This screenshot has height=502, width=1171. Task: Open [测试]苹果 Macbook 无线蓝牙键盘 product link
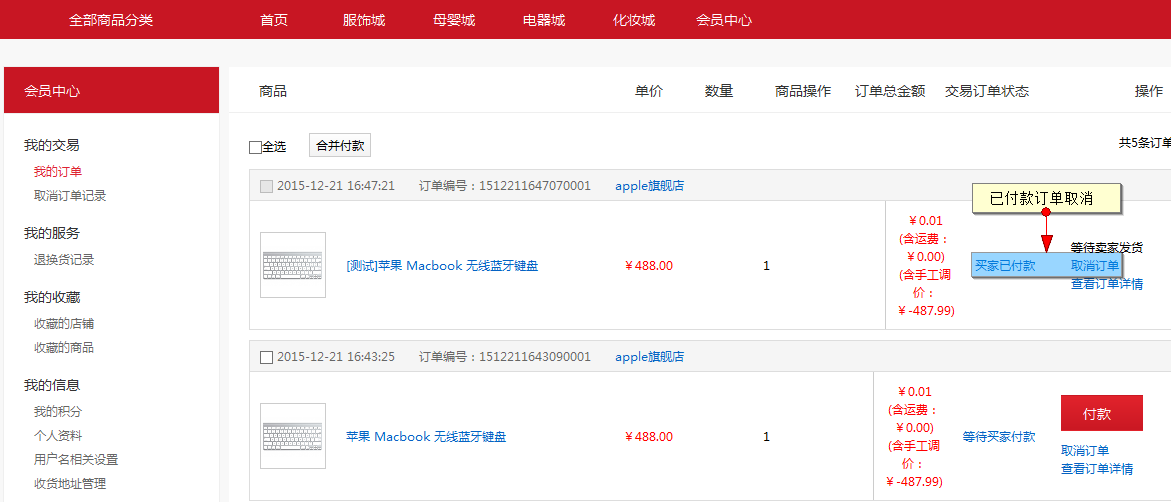pyautogui.click(x=442, y=265)
